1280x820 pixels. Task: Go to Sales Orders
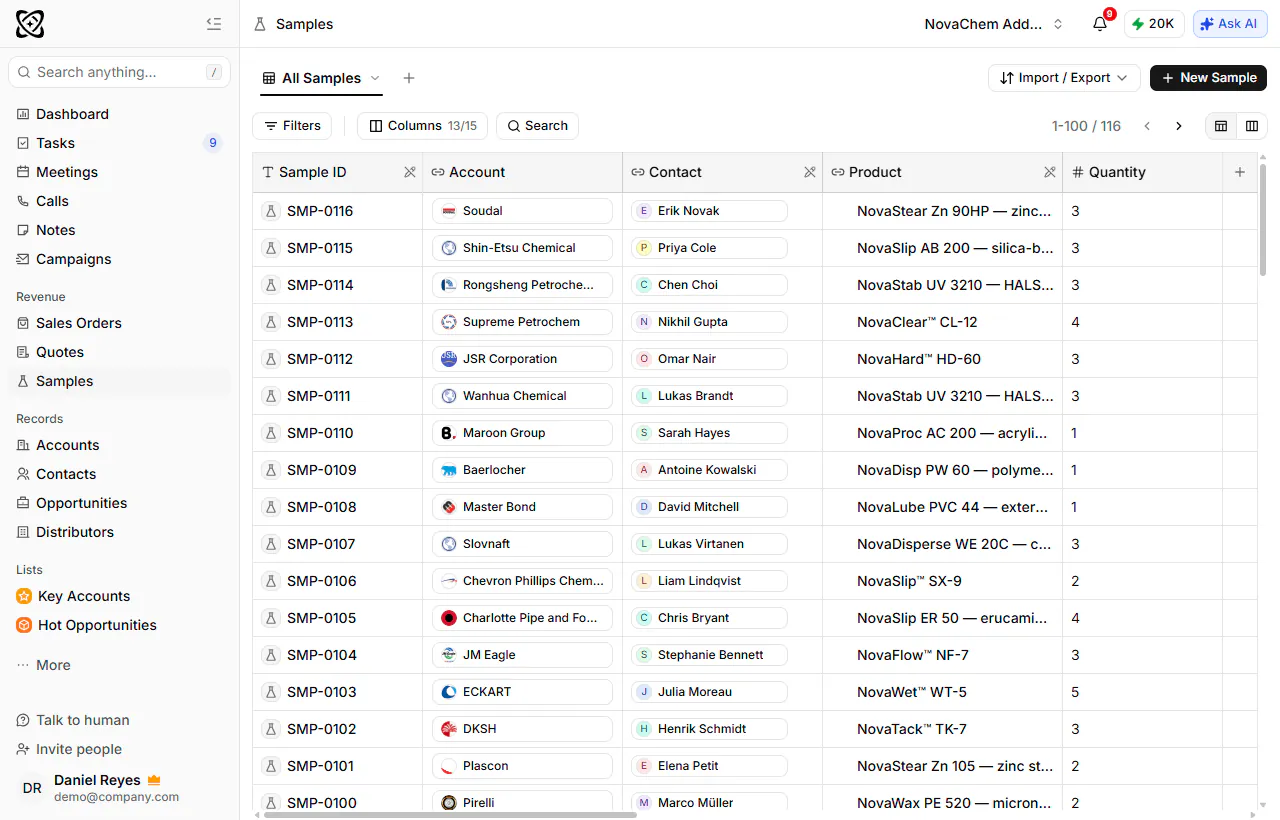pyautogui.click(x=120, y=323)
